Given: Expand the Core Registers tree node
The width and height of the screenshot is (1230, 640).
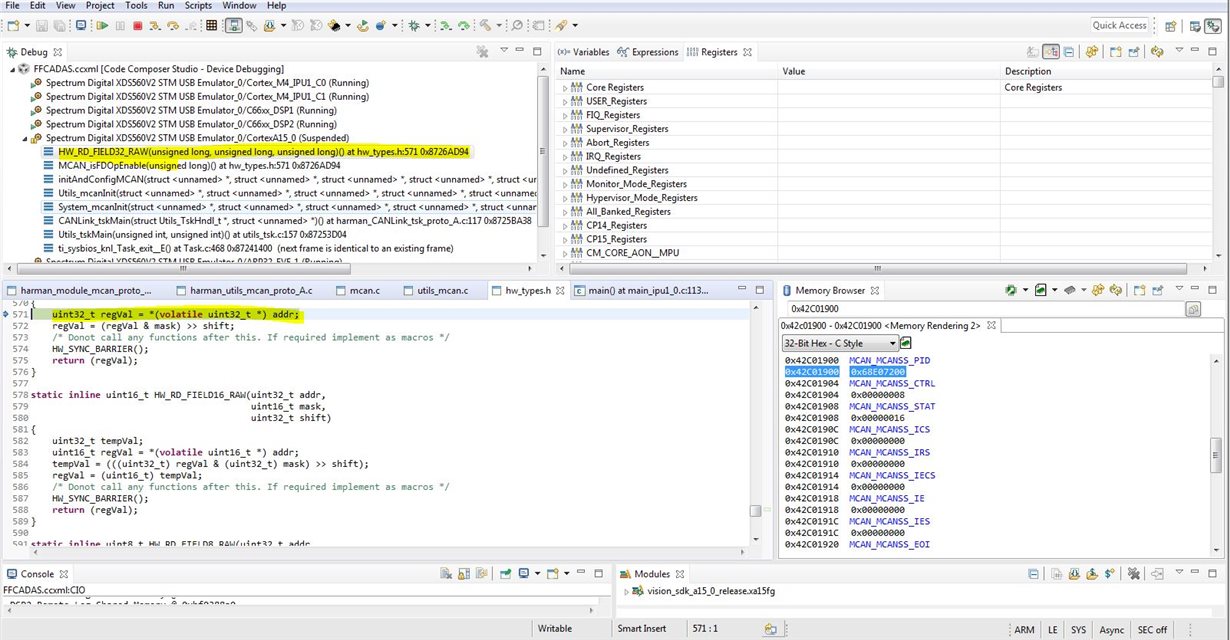Looking at the screenshot, I should 565,88.
